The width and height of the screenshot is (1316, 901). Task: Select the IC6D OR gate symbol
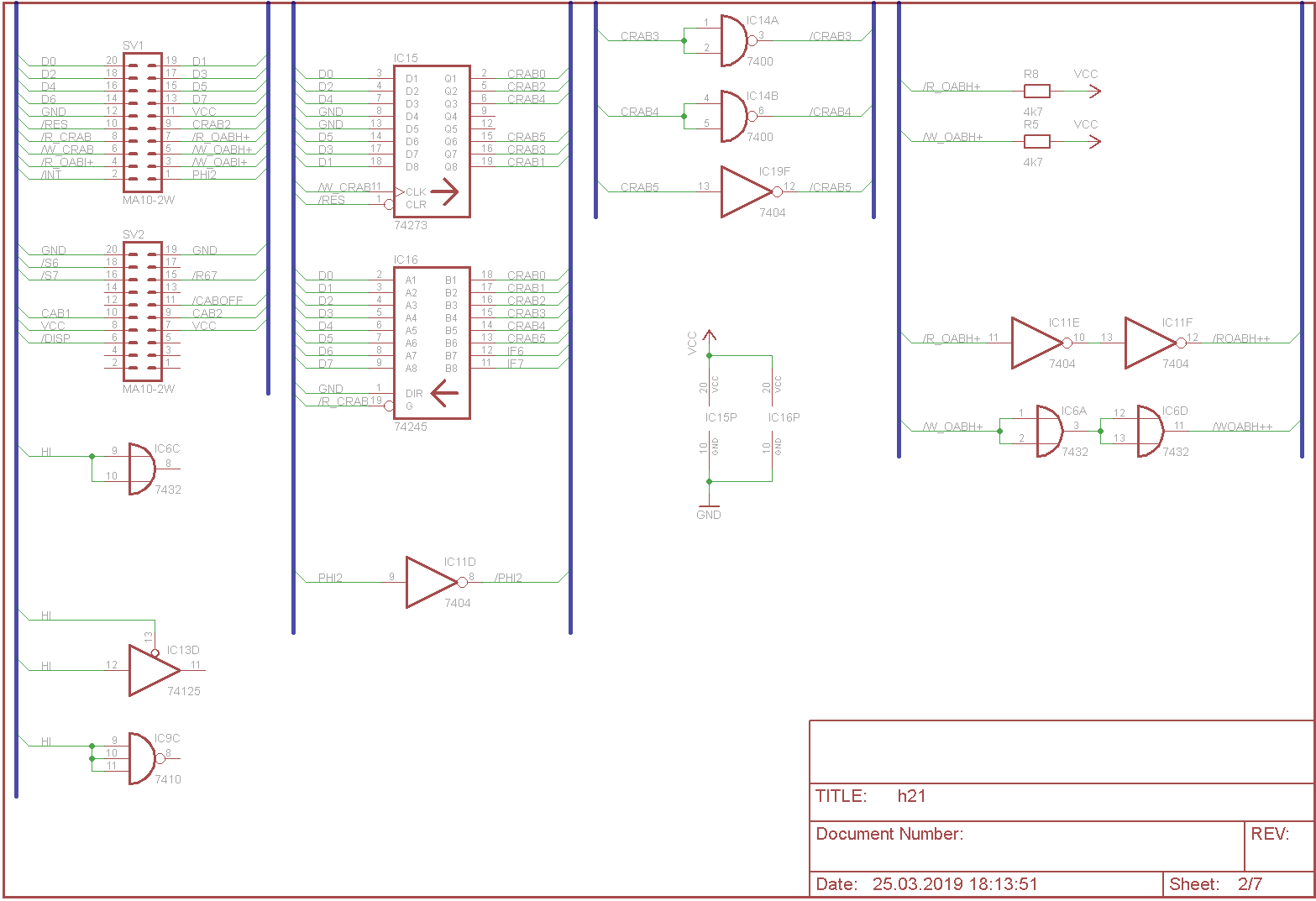tap(1150, 432)
